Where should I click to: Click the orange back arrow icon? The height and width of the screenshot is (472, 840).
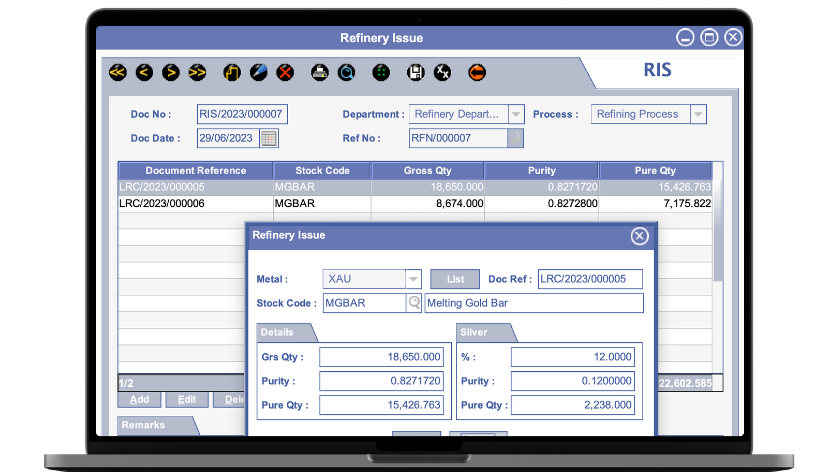(x=477, y=72)
